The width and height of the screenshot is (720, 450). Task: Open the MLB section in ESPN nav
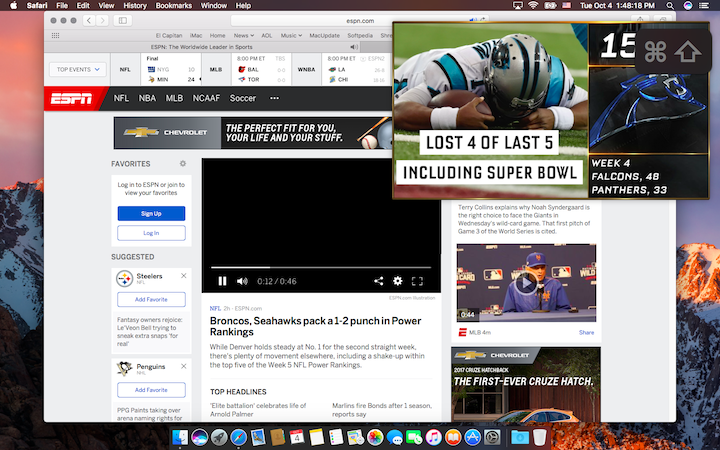174,98
